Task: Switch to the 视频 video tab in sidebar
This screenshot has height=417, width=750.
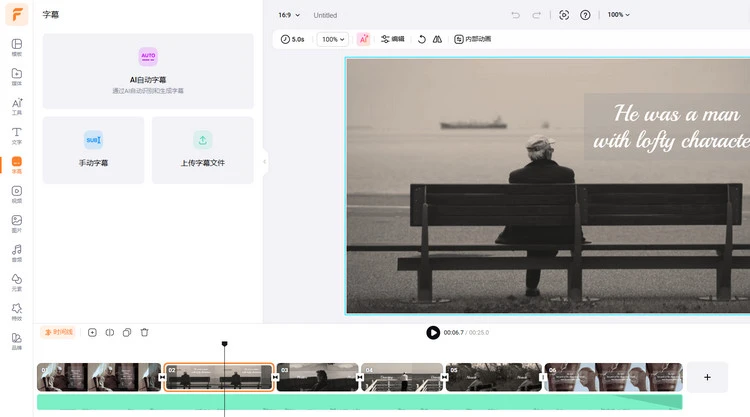Action: [x=17, y=194]
